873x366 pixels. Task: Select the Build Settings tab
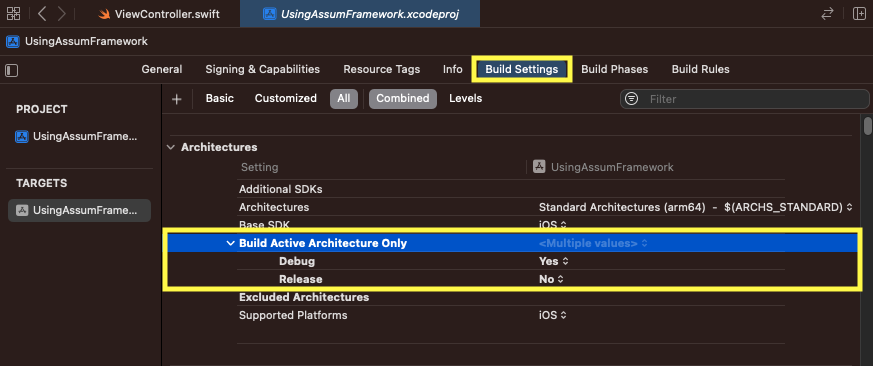pyautogui.click(x=522, y=70)
